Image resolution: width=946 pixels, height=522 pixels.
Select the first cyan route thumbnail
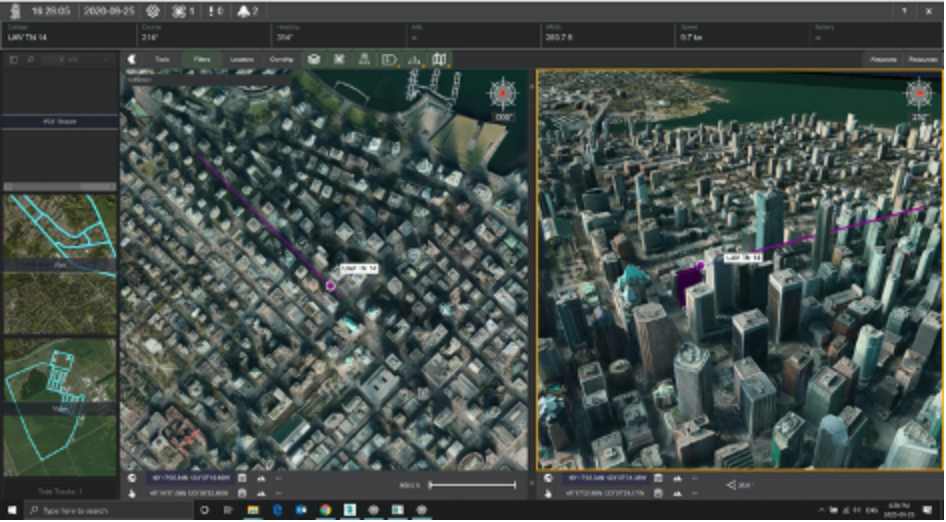tap(59, 227)
